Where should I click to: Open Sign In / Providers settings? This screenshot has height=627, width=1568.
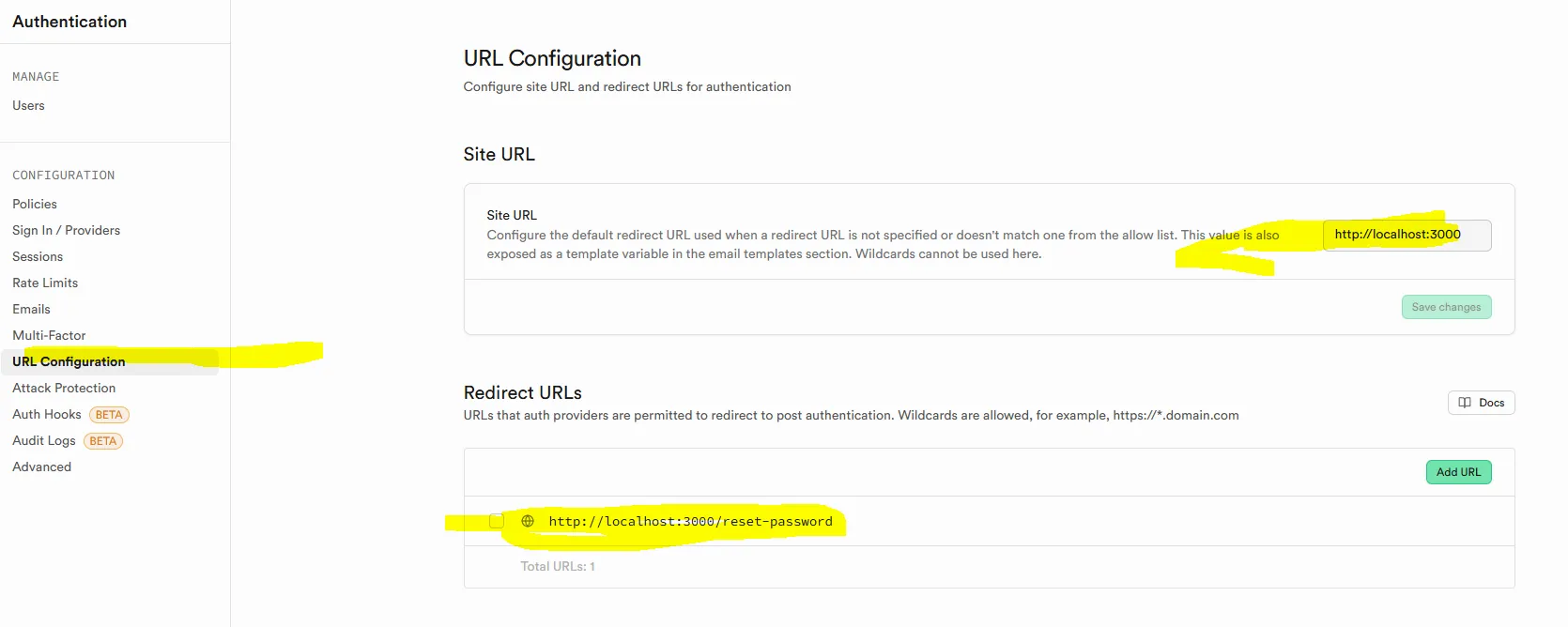[66, 230]
